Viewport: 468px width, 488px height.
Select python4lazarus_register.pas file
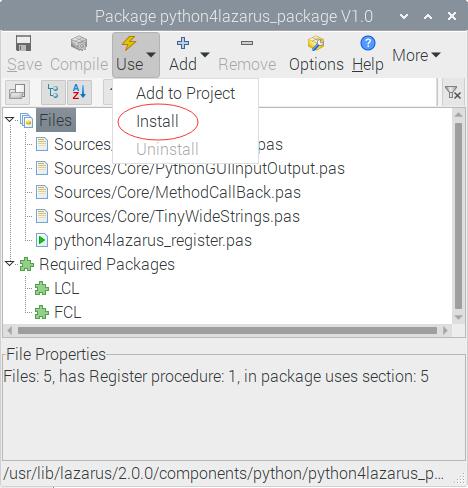153,240
